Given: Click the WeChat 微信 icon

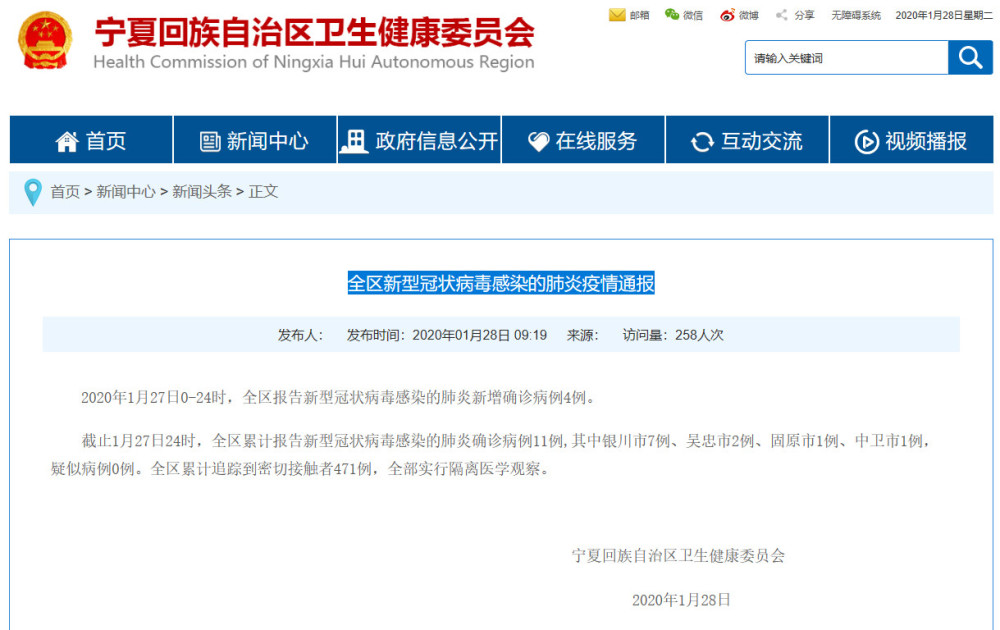Looking at the screenshot, I should click(672, 15).
